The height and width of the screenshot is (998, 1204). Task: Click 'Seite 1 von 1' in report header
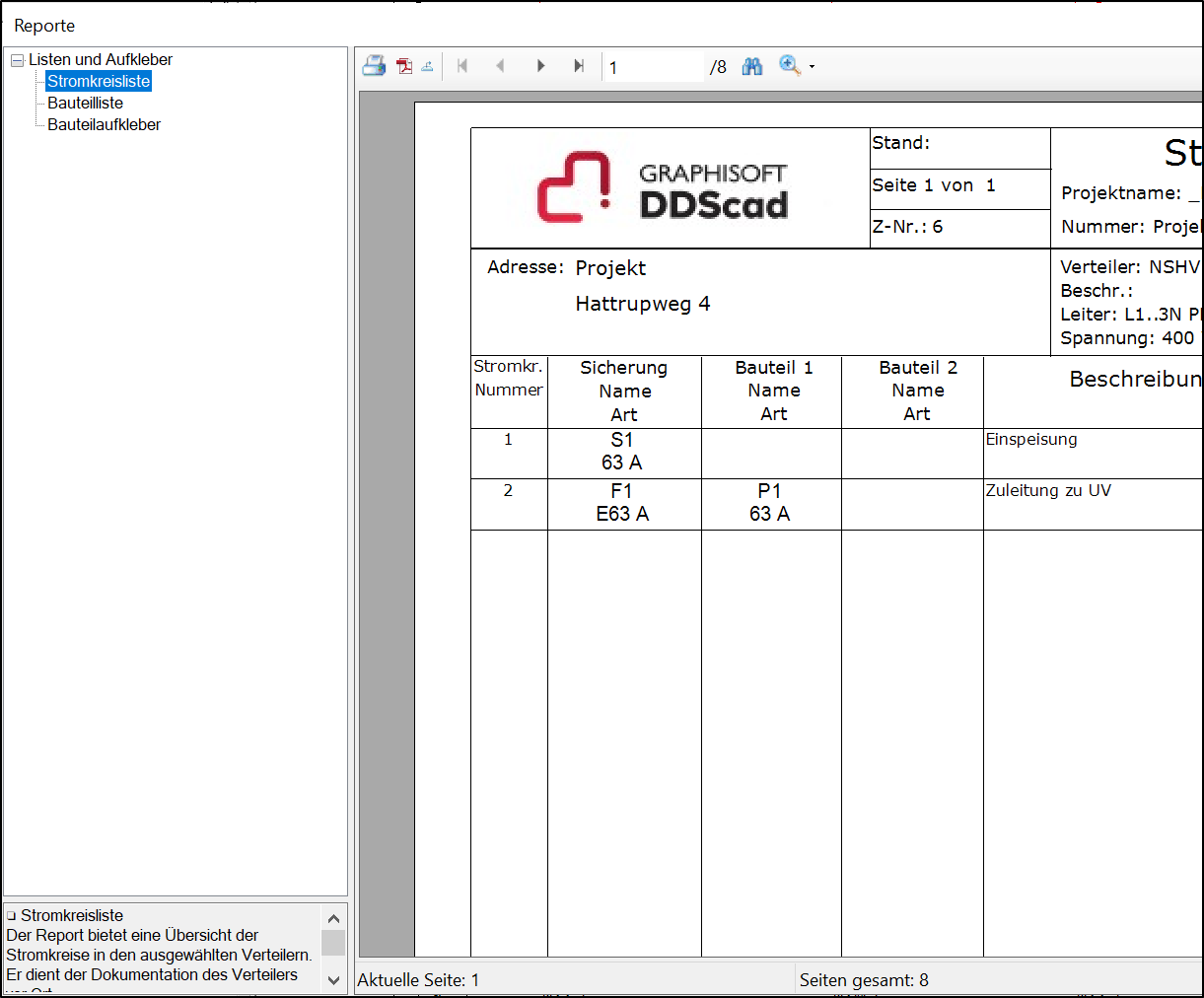pyautogui.click(x=934, y=185)
